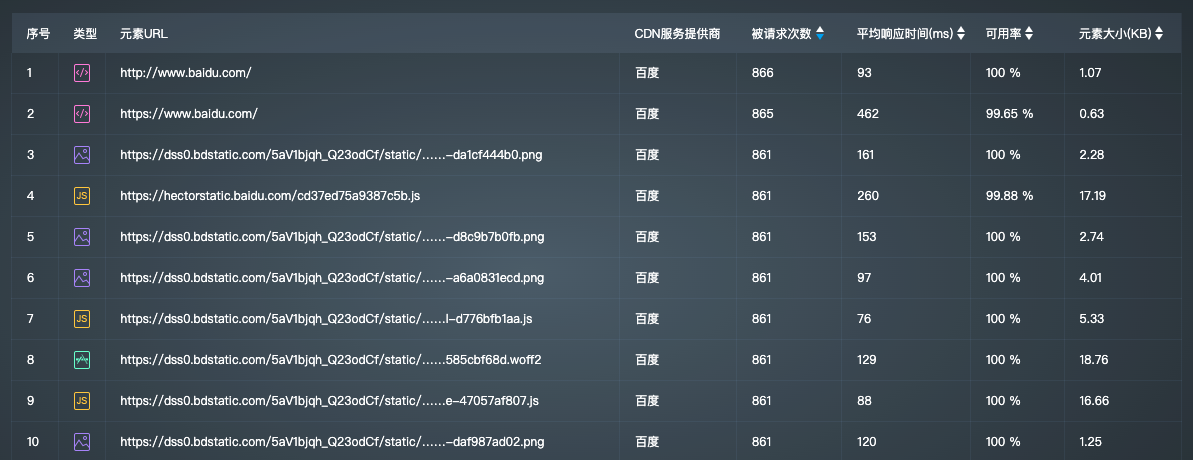1193x460 pixels.
Task: Open the hectorstatic.baidu.com cd37ed75a9387c5b.js URL
Action: coord(270,196)
